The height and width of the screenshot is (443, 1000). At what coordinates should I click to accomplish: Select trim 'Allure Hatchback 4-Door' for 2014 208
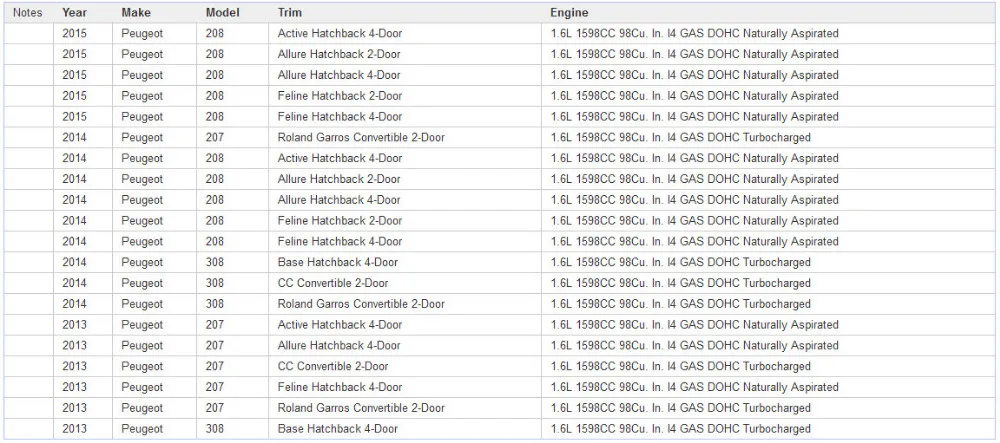pos(339,200)
